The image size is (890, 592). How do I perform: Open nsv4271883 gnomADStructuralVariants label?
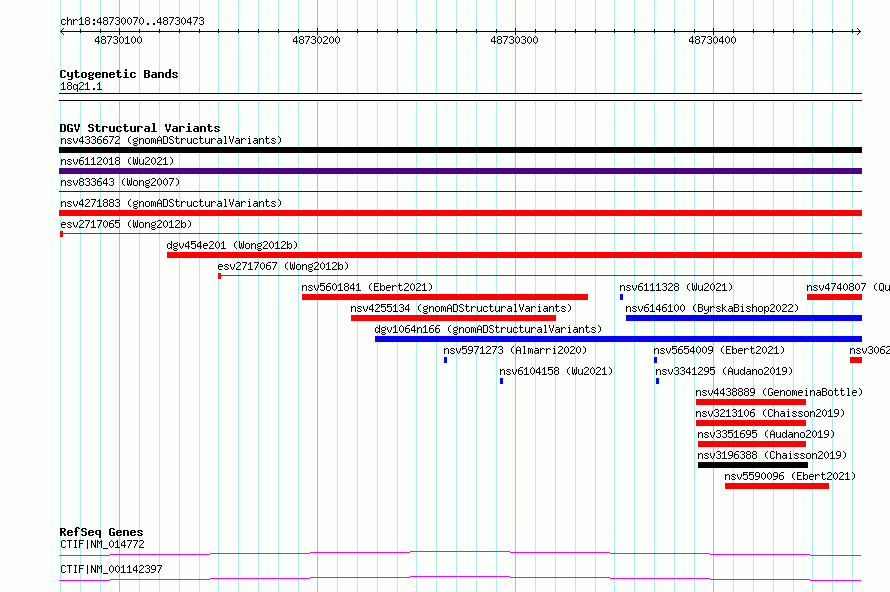point(171,203)
